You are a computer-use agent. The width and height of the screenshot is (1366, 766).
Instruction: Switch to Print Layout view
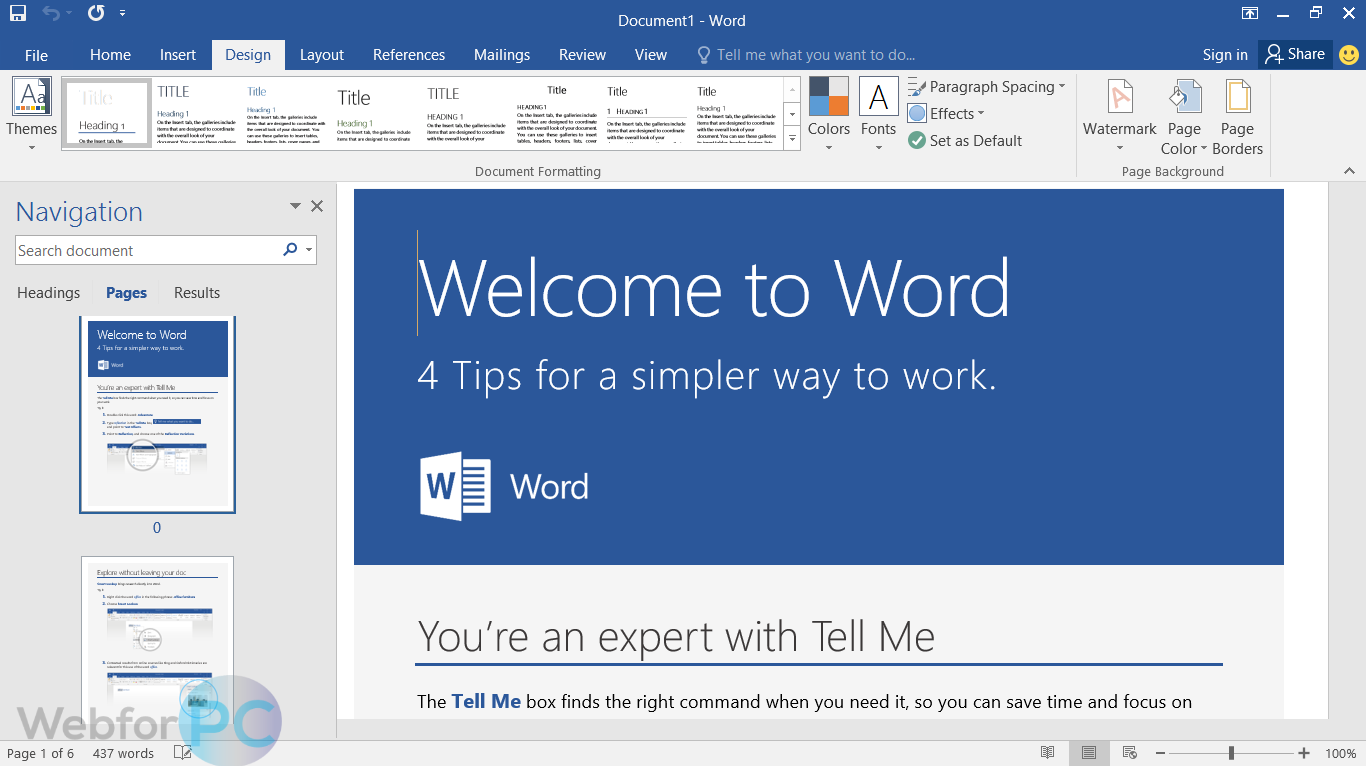1089,753
